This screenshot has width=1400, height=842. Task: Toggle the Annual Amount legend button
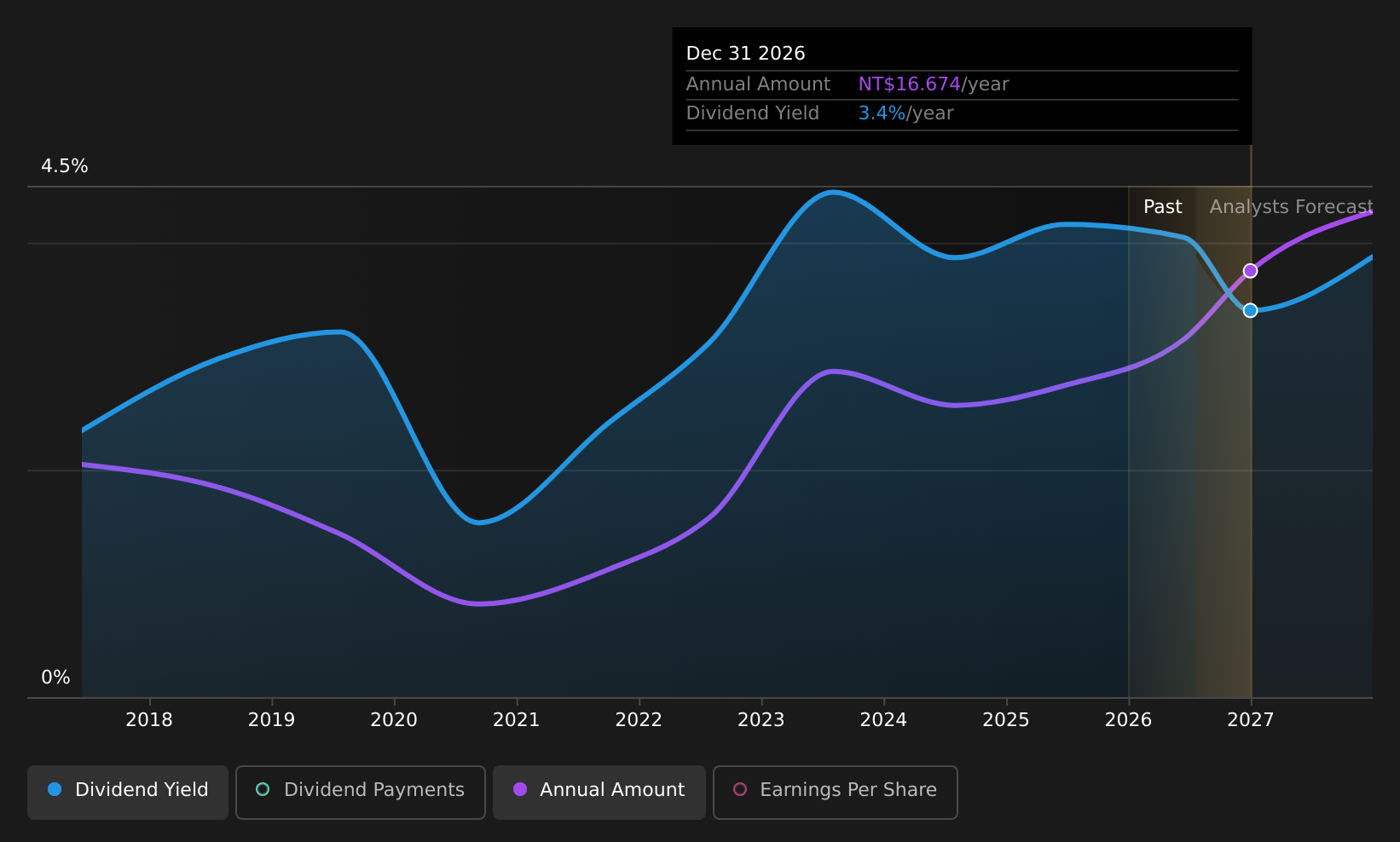click(x=599, y=793)
